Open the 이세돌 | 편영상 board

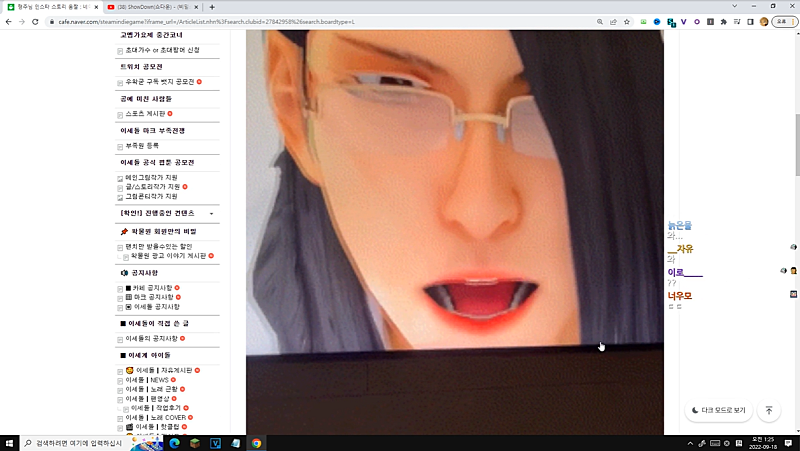tap(147, 399)
